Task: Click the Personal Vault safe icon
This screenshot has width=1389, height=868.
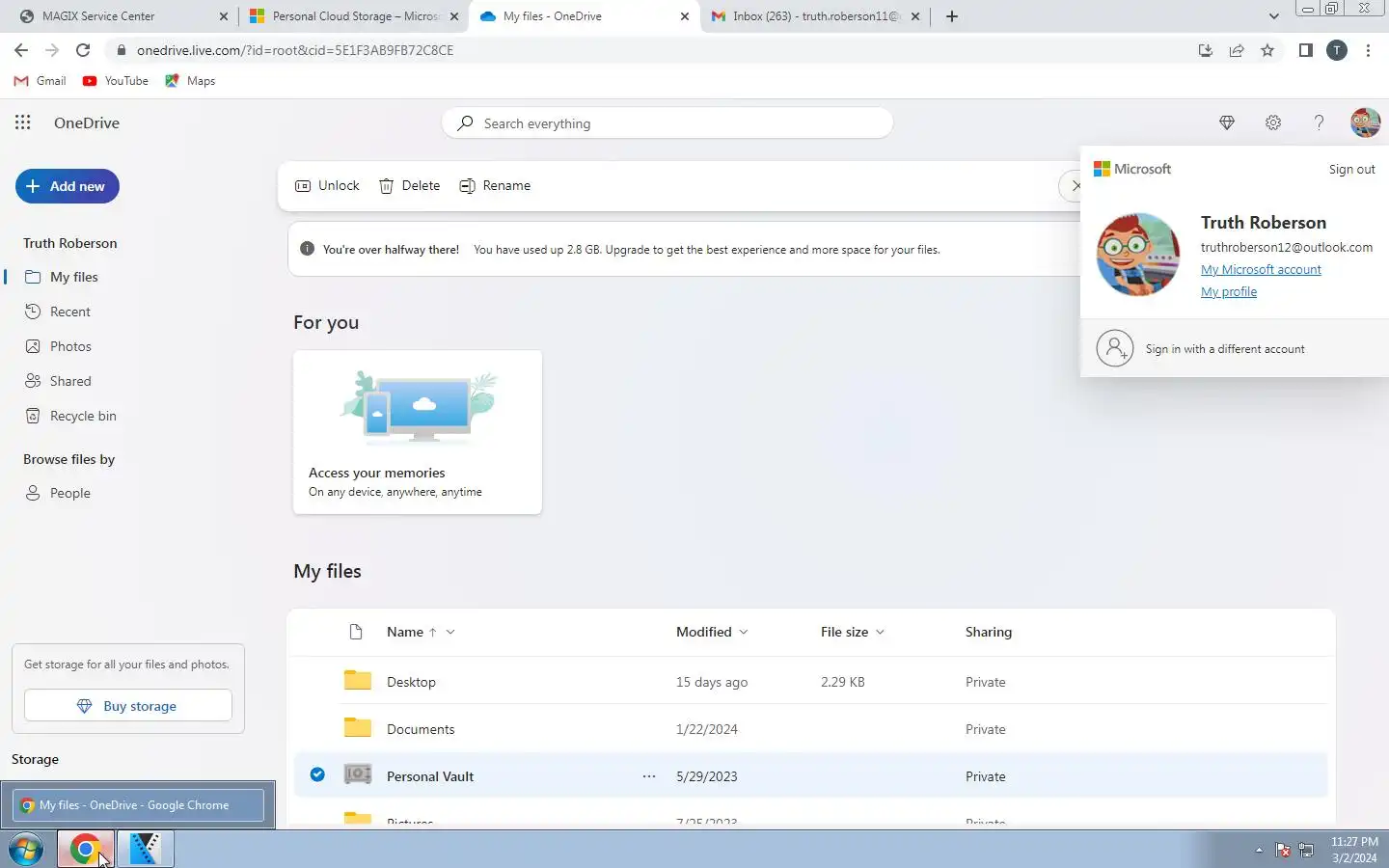Action: coord(358,774)
